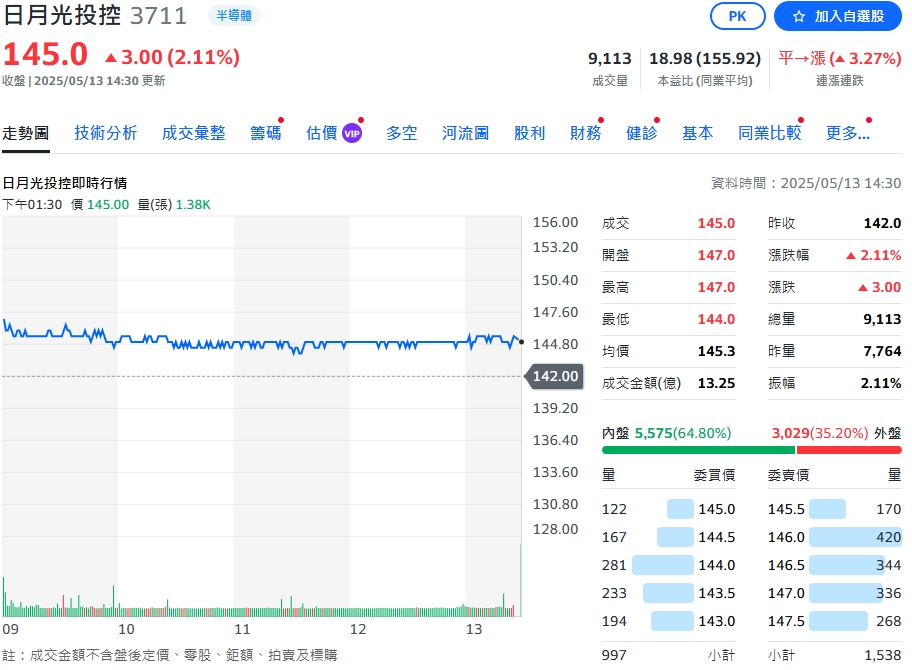Click the 142.00 previous close price marker
Screen dimensions: 912x670
(x=554, y=376)
